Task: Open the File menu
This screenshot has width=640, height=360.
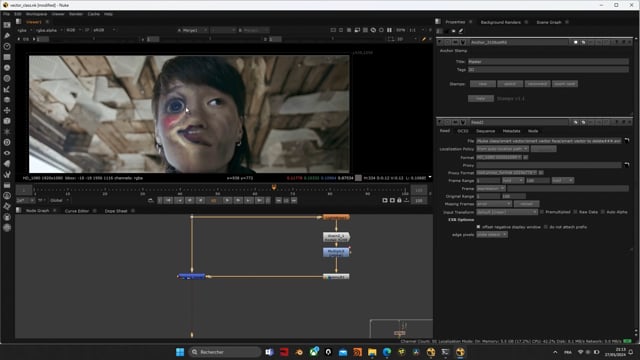Action: pyautogui.click(x=7, y=14)
